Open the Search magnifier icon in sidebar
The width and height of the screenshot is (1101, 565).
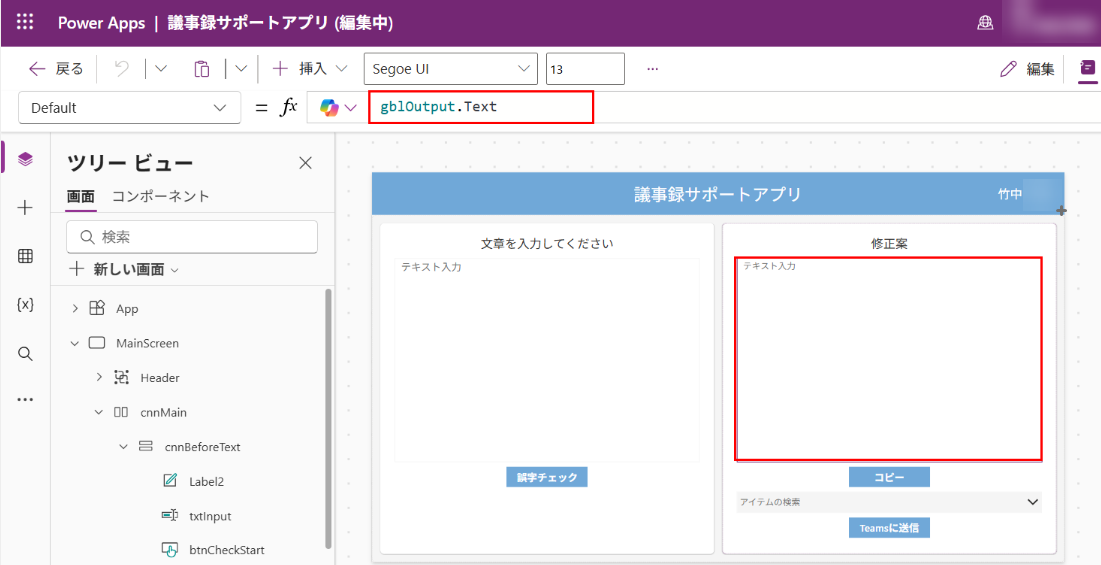tap(26, 353)
